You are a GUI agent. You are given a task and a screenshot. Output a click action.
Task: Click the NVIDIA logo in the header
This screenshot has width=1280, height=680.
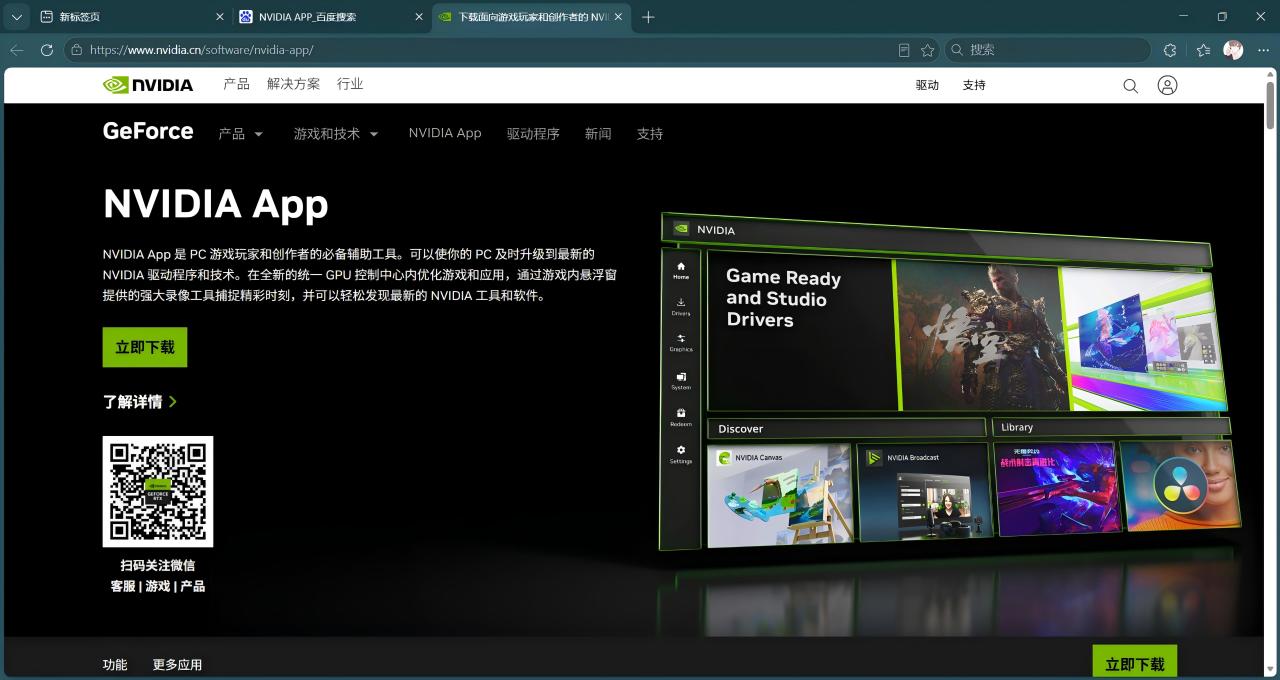pyautogui.click(x=148, y=85)
